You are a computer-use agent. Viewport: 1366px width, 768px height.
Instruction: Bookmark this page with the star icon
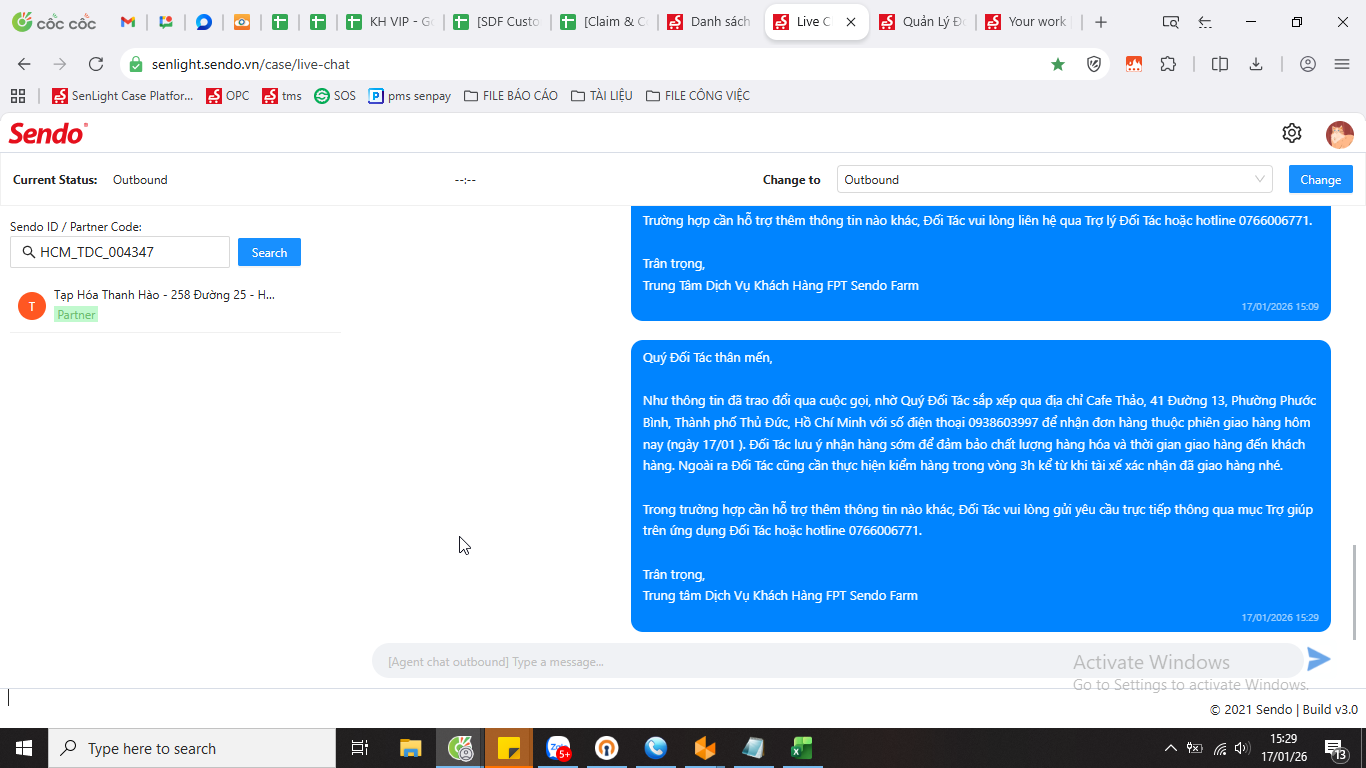[x=1058, y=64]
